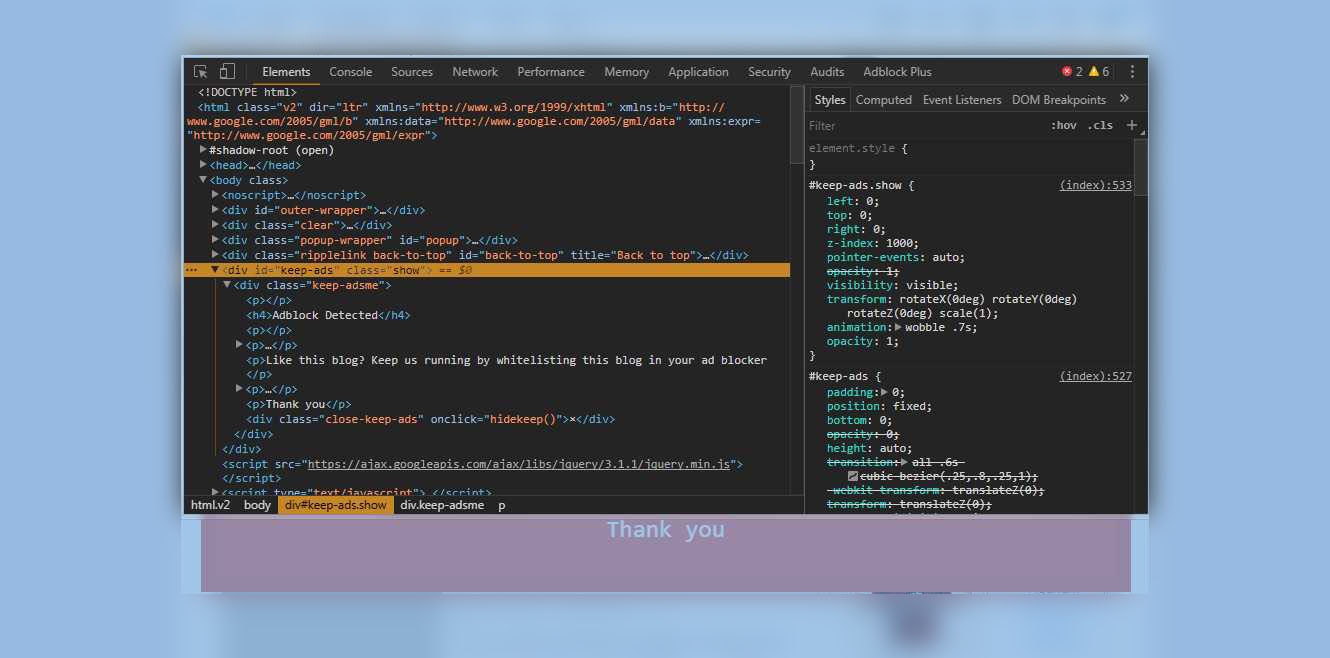
Task: Expand the #shadow-root (open) node
Action: pos(204,150)
